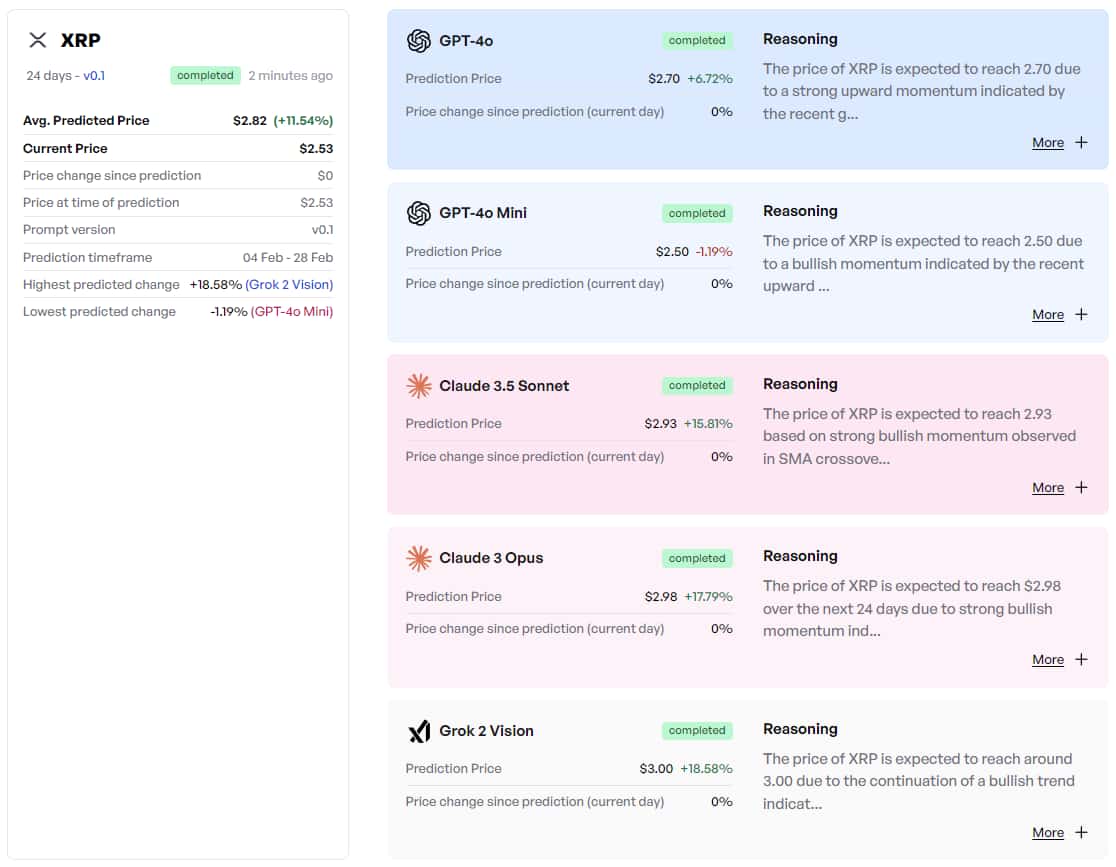1116x867 pixels.
Task: Click the GPT-4o Mini OpenAI logo
Action: click(x=418, y=213)
